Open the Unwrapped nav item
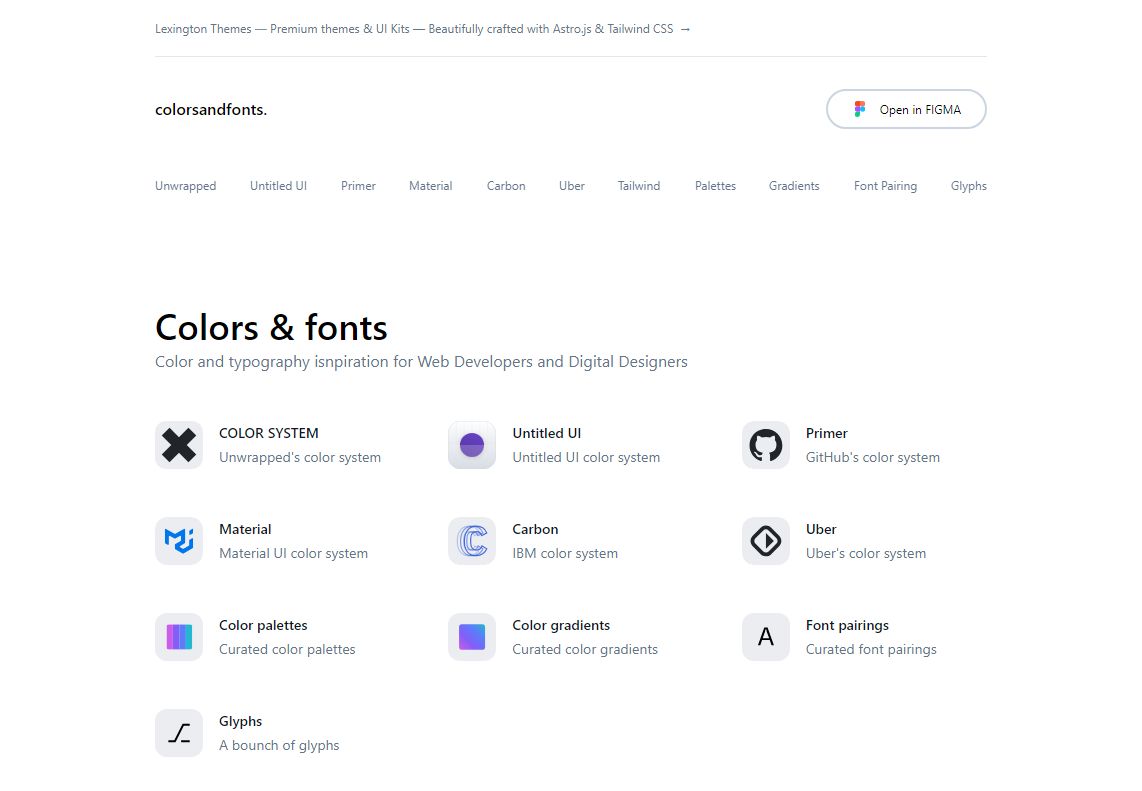Image resolution: width=1142 pixels, height=791 pixels. click(186, 186)
